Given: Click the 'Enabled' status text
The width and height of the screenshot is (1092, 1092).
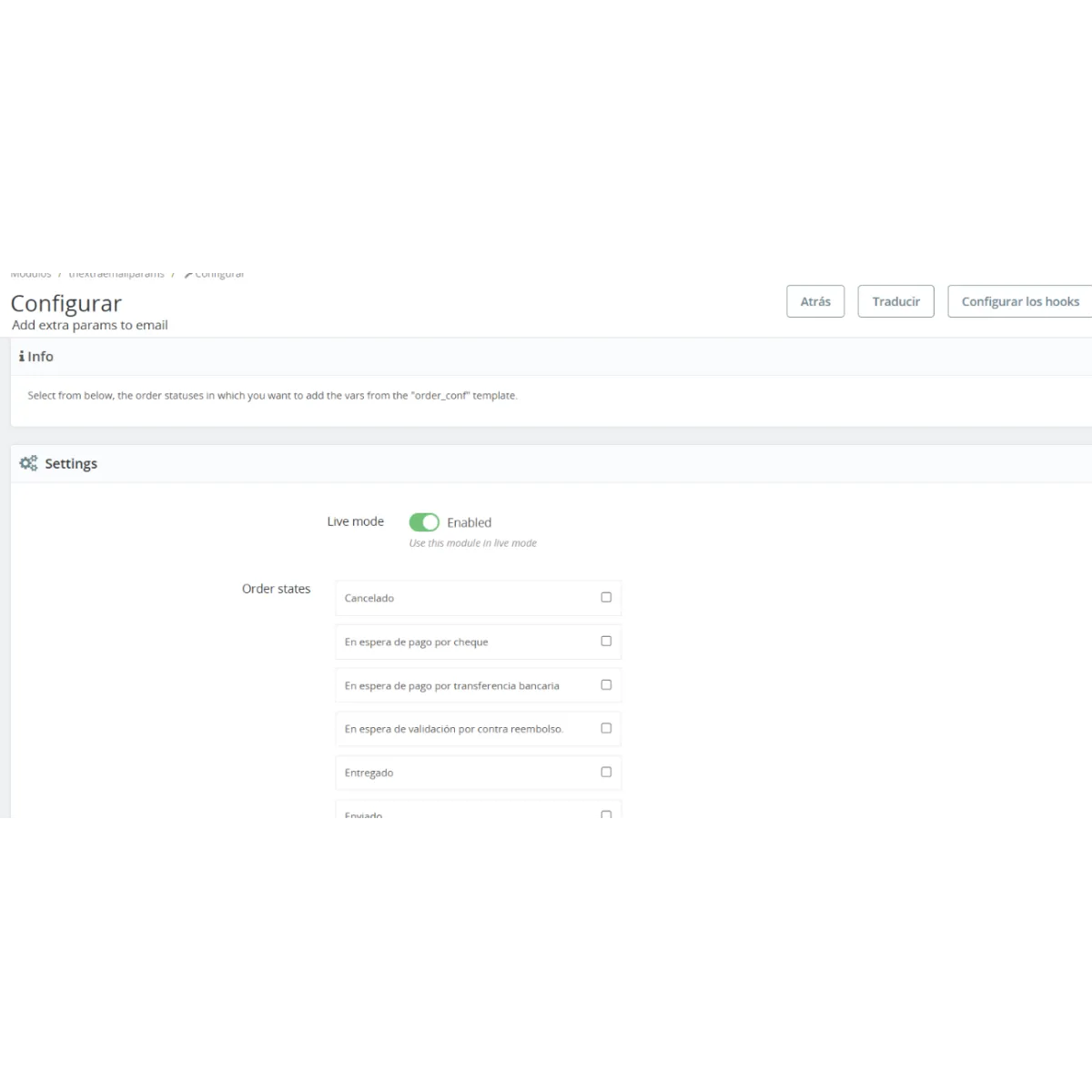Looking at the screenshot, I should pyautogui.click(x=469, y=522).
